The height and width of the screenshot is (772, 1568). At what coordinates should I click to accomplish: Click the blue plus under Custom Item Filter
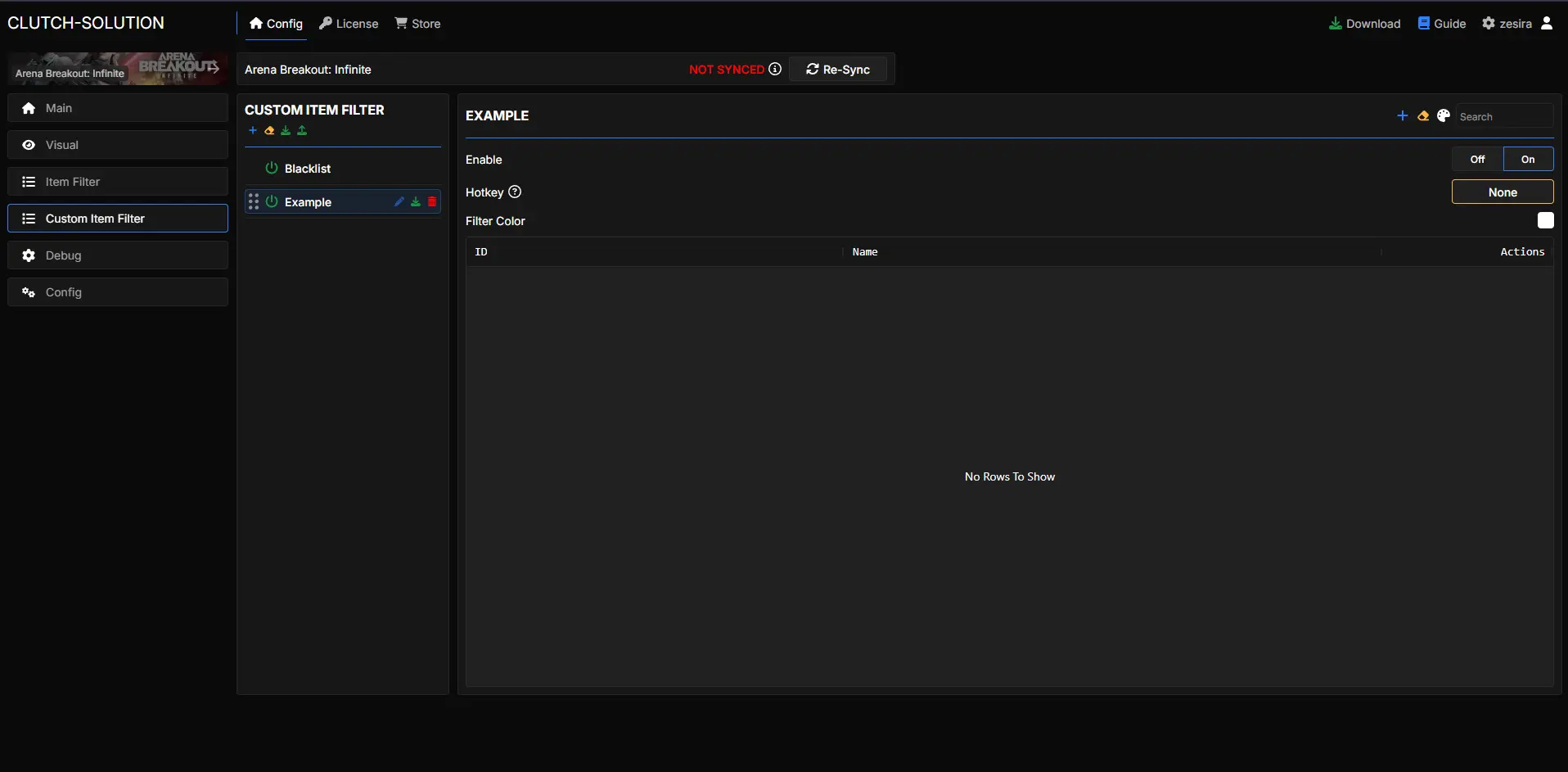pyautogui.click(x=253, y=131)
